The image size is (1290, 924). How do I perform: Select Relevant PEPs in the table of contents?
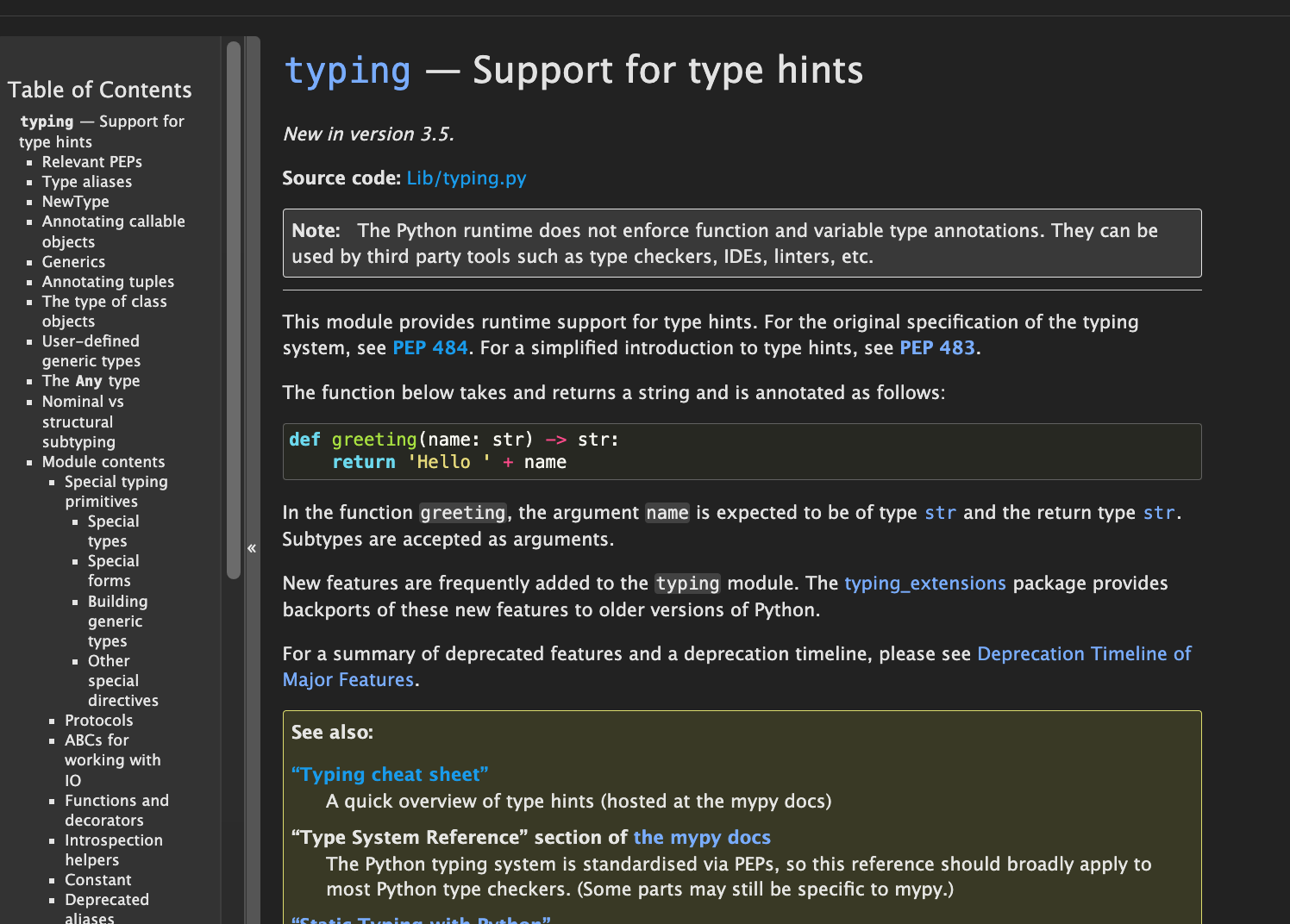[x=91, y=161]
